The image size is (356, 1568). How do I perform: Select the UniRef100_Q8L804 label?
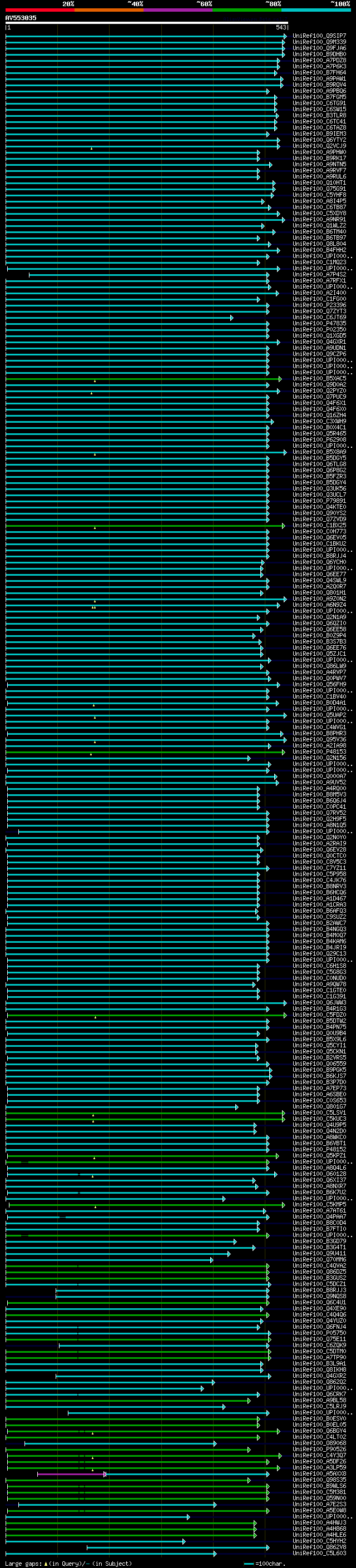point(319,244)
